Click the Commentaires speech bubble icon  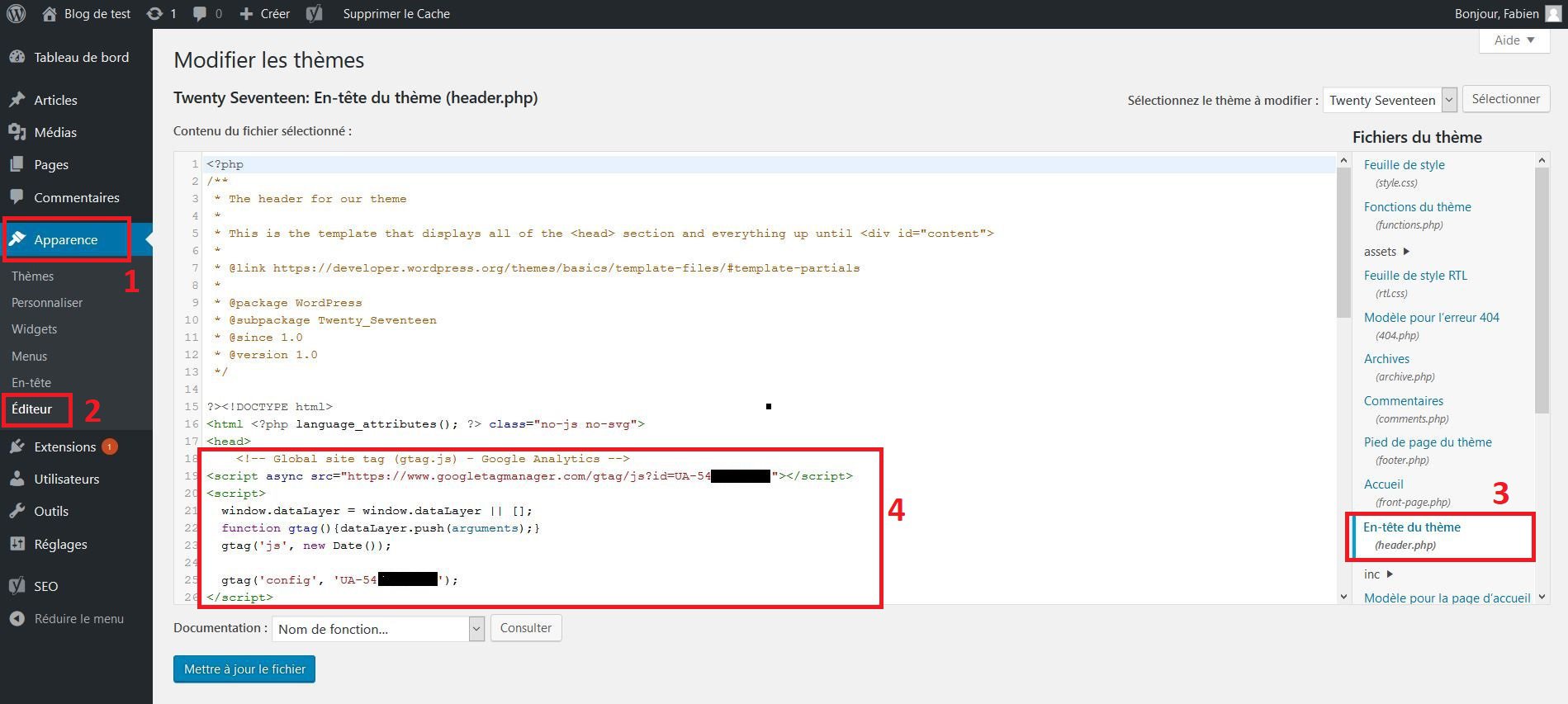pyautogui.click(x=17, y=197)
